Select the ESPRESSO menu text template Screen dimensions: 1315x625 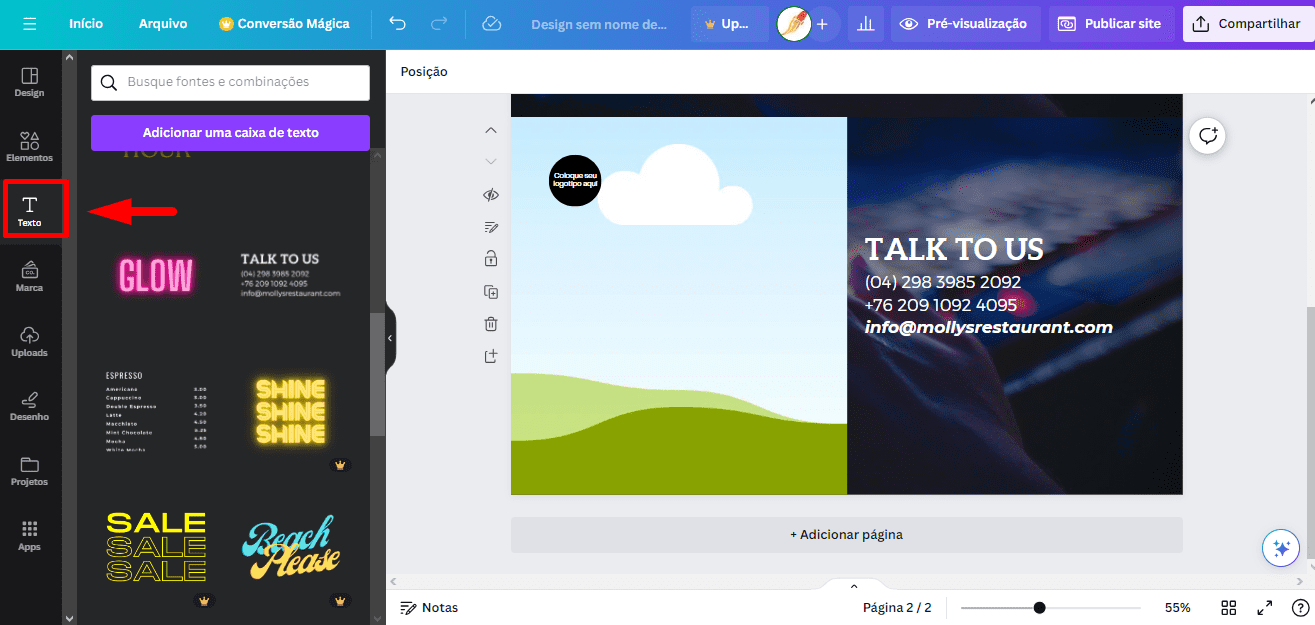[x=156, y=411]
